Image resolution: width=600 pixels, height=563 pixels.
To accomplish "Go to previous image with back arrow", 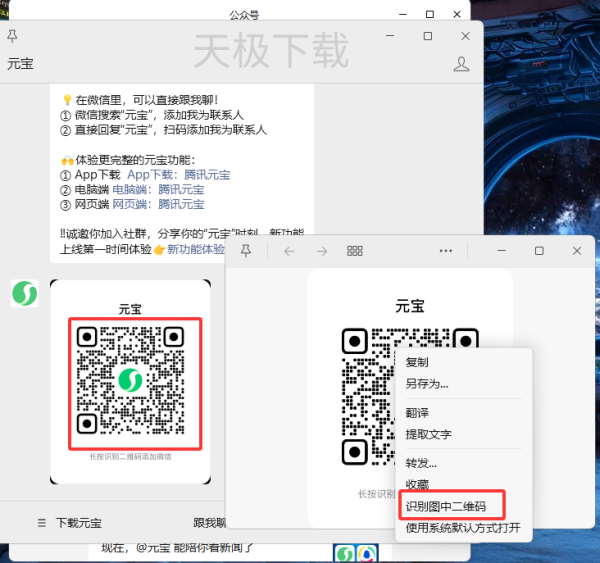I will pyautogui.click(x=289, y=250).
